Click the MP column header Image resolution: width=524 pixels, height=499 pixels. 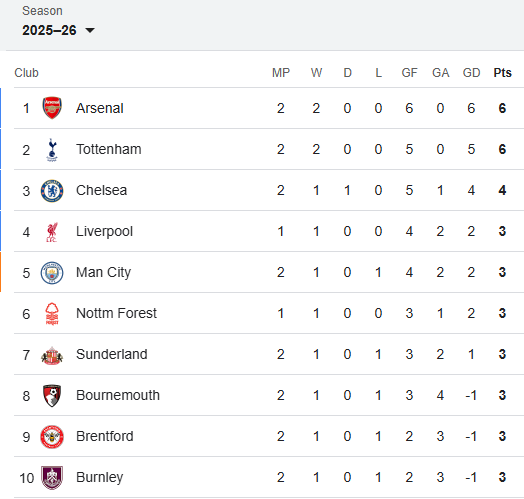(281, 73)
